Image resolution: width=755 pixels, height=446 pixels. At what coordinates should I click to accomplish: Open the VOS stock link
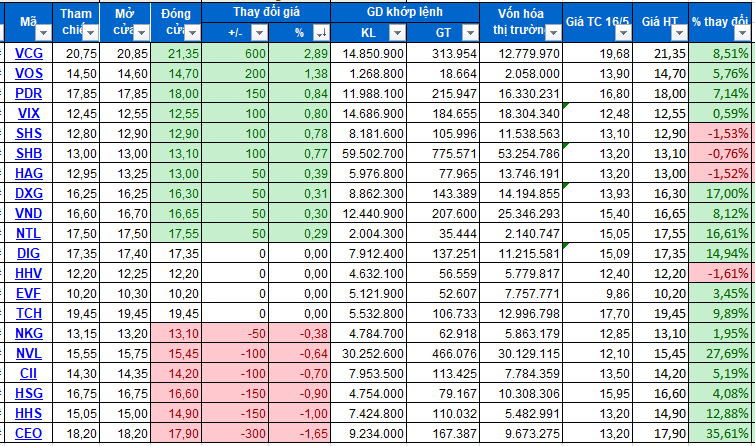29,73
